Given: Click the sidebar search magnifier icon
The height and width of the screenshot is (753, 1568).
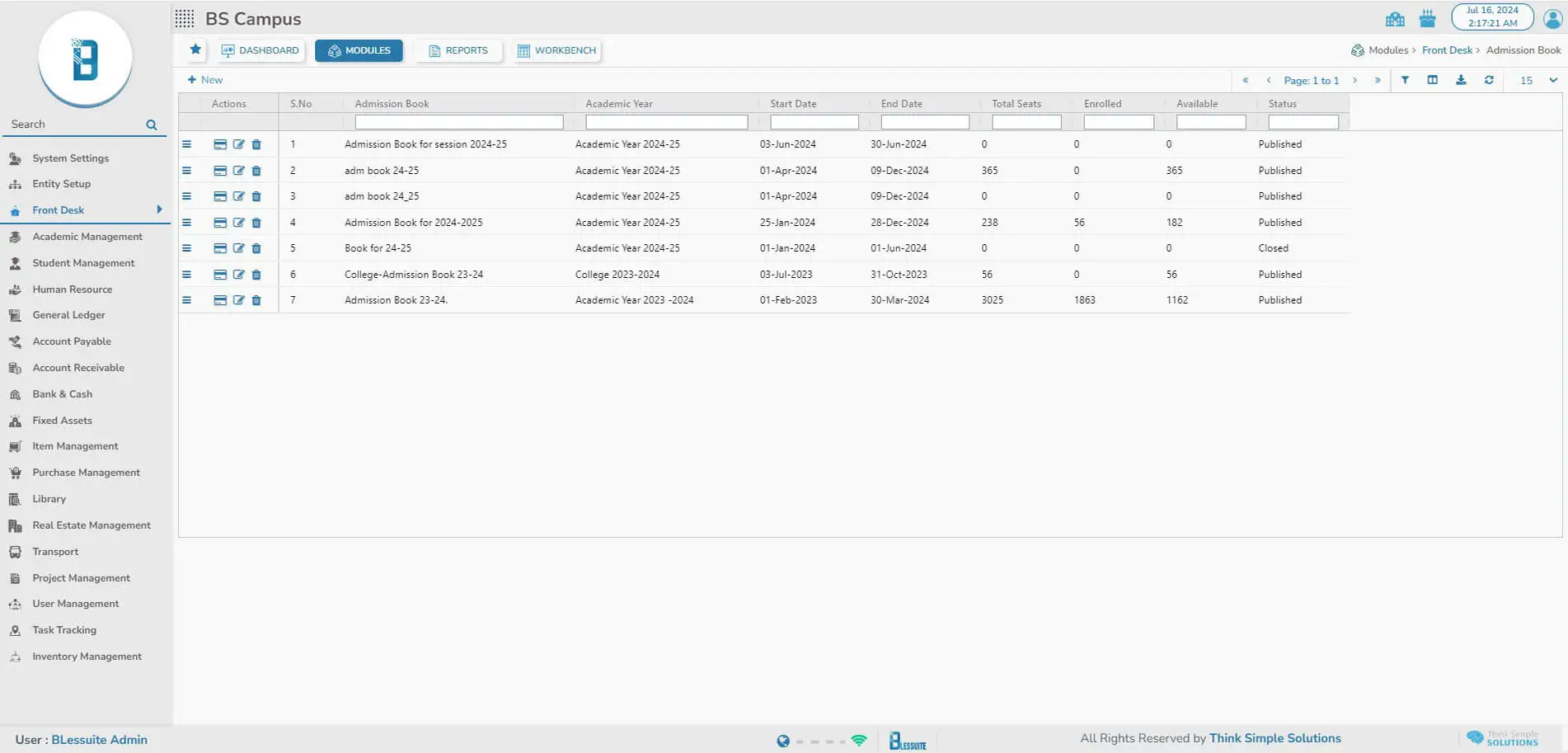Looking at the screenshot, I should 152,125.
